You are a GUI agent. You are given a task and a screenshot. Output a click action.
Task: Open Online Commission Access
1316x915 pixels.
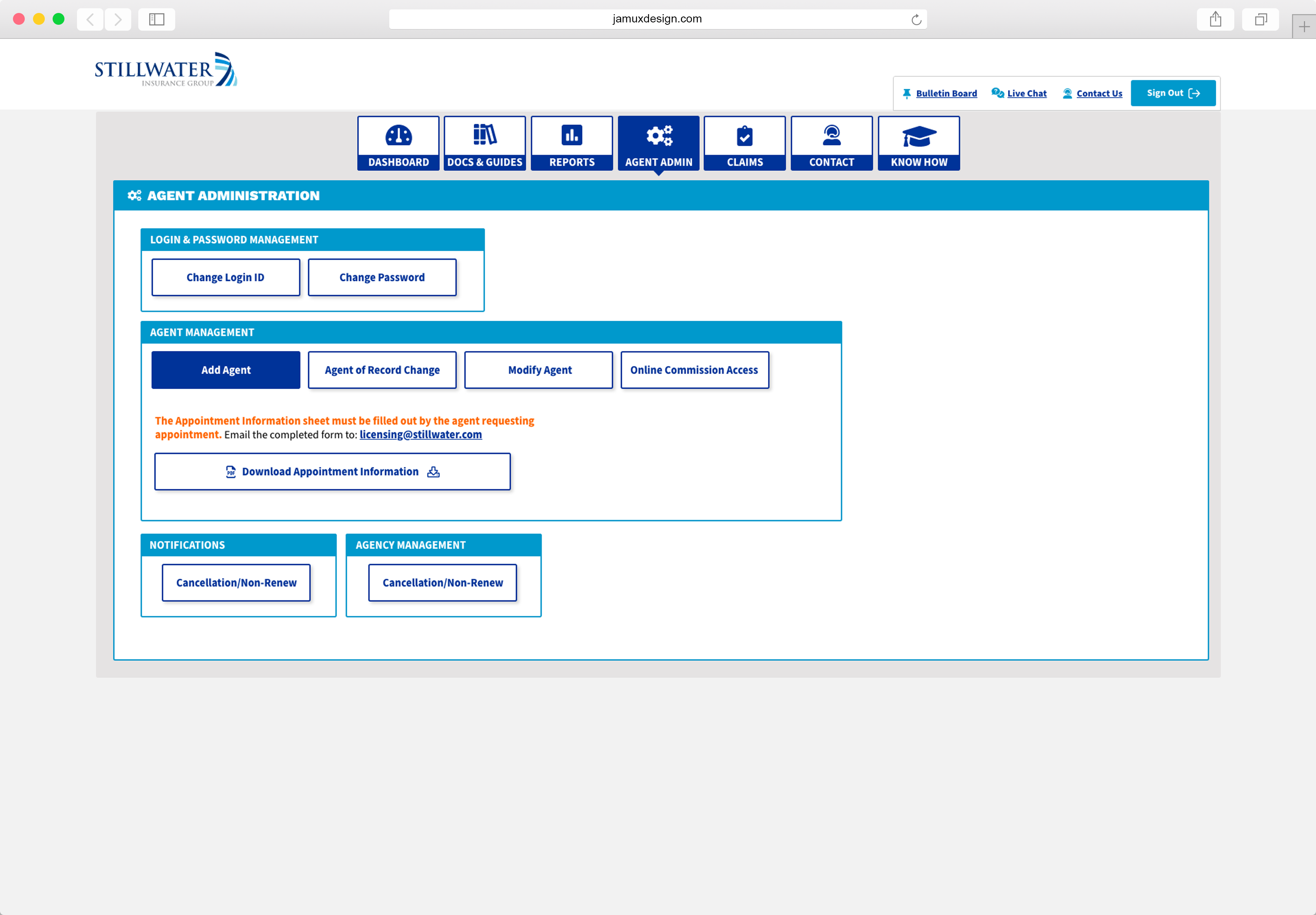point(695,370)
